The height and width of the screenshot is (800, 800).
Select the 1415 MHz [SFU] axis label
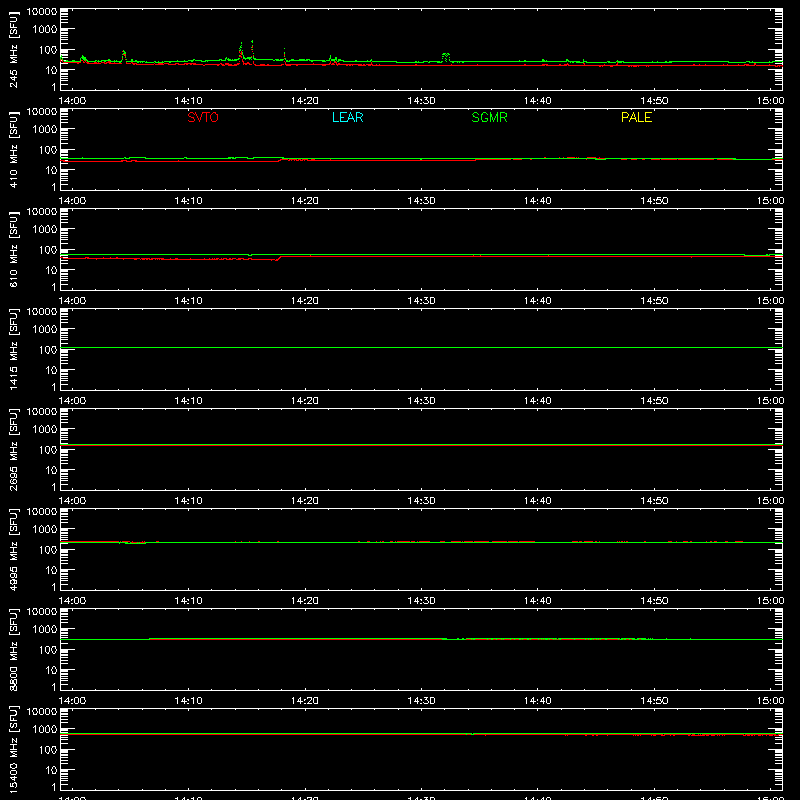click(14, 349)
